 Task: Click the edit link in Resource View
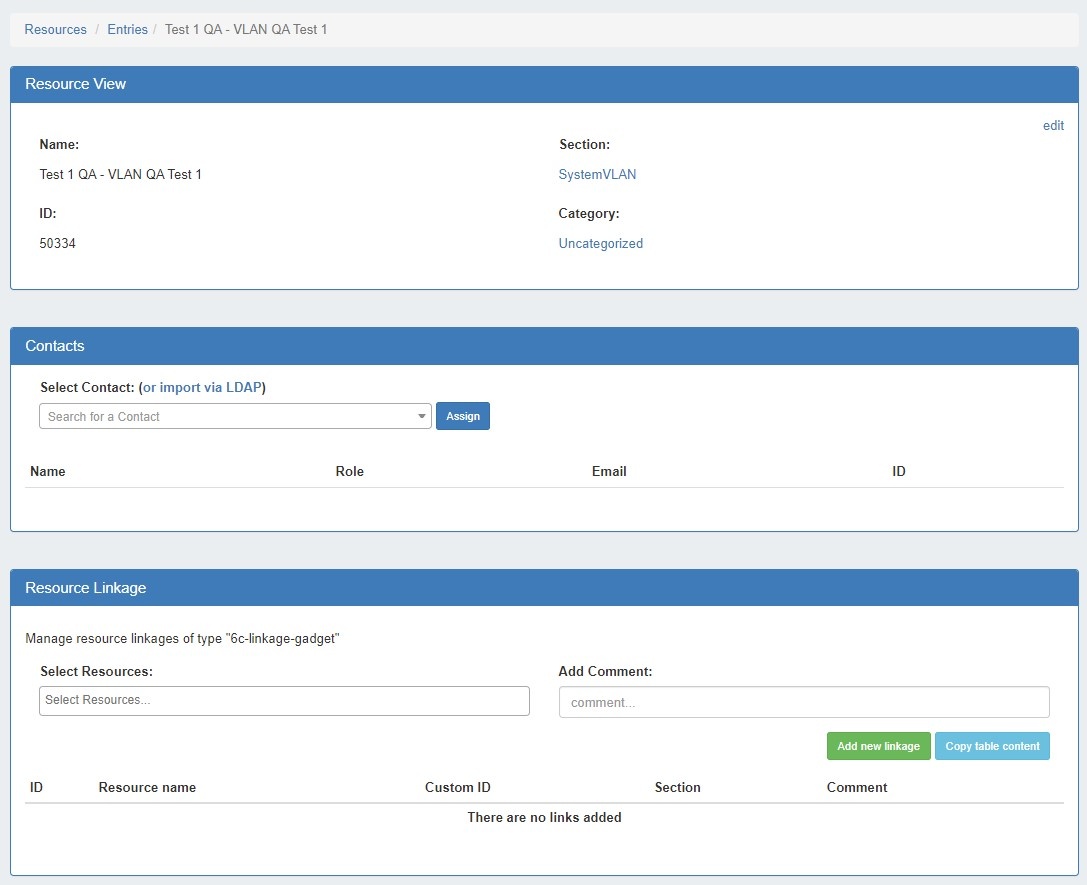coord(1053,126)
